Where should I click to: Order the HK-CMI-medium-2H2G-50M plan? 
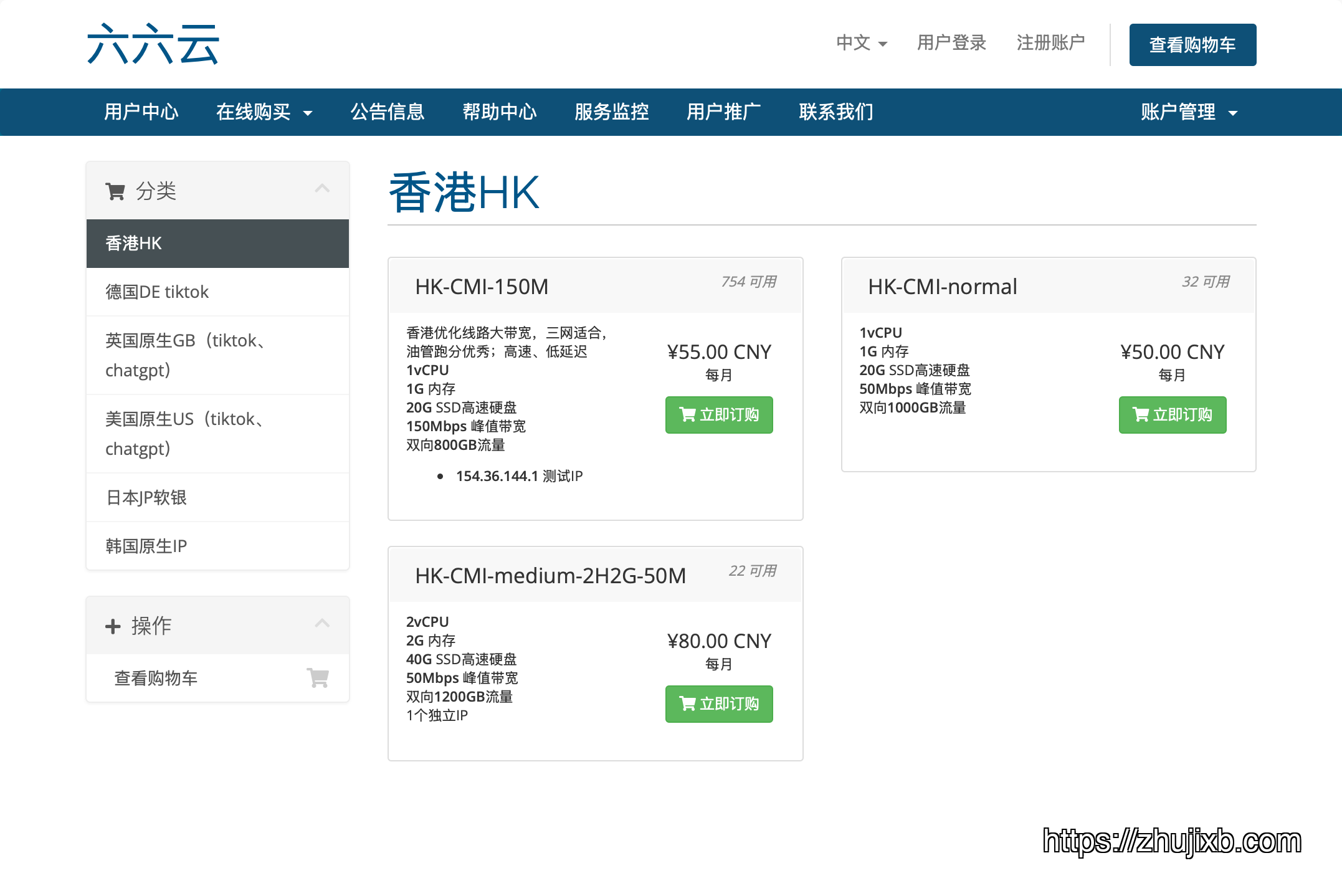point(719,704)
